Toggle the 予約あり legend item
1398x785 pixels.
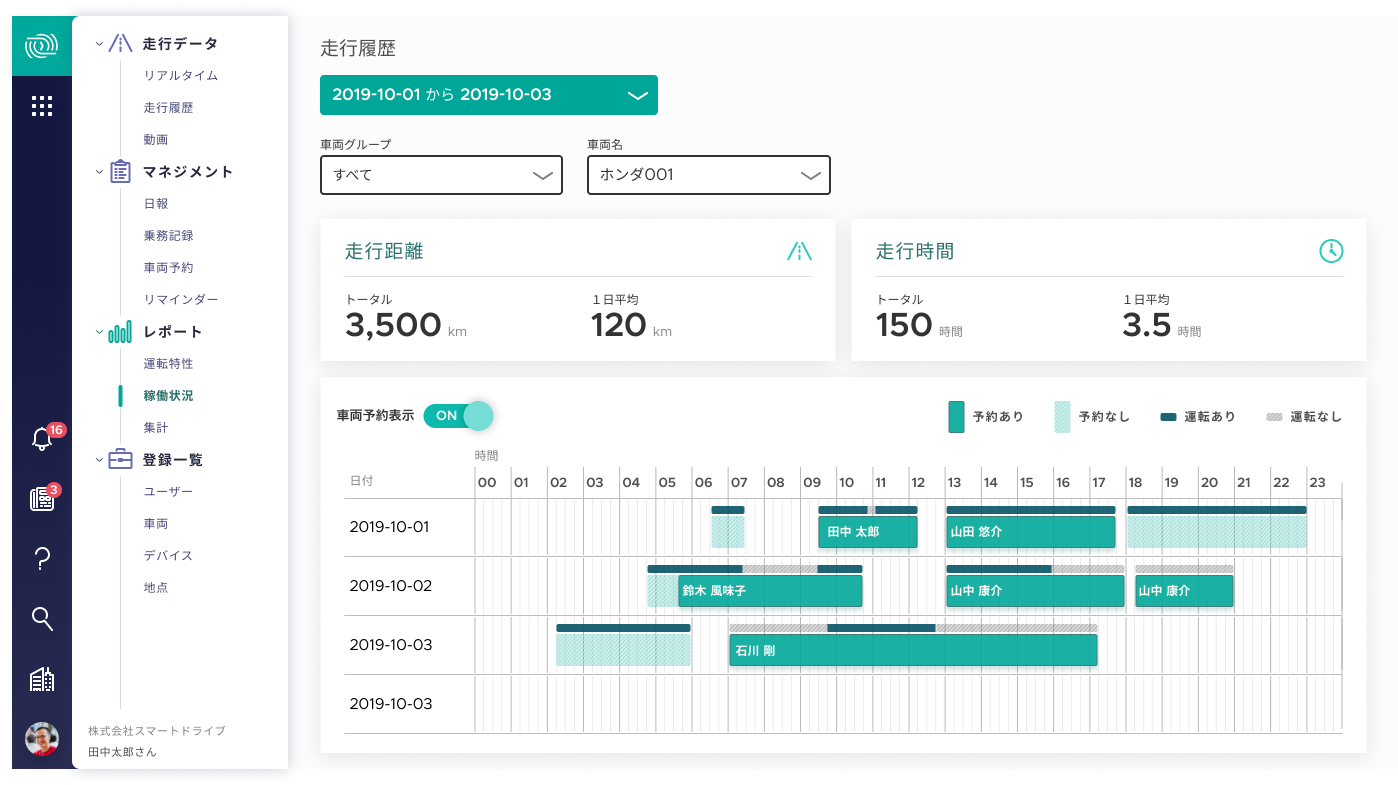pos(986,416)
